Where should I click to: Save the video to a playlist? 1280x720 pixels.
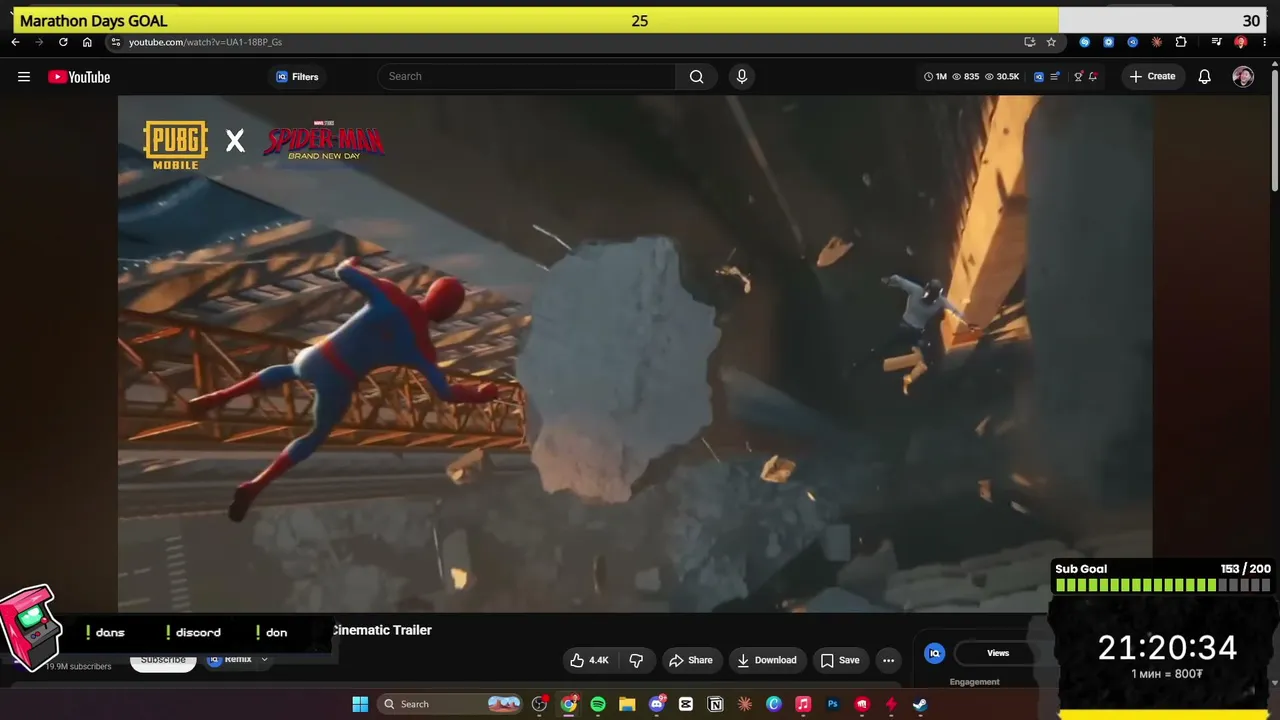point(840,660)
